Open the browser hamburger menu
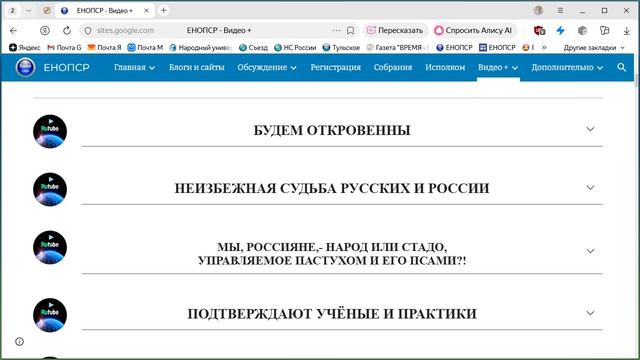 560,11
